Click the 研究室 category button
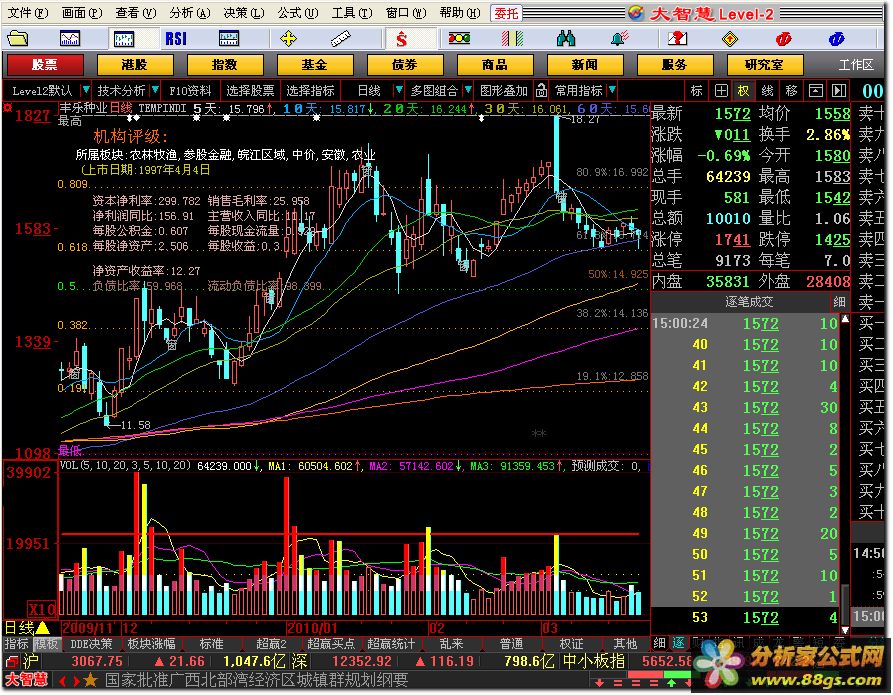The image size is (893, 695). [x=764, y=65]
